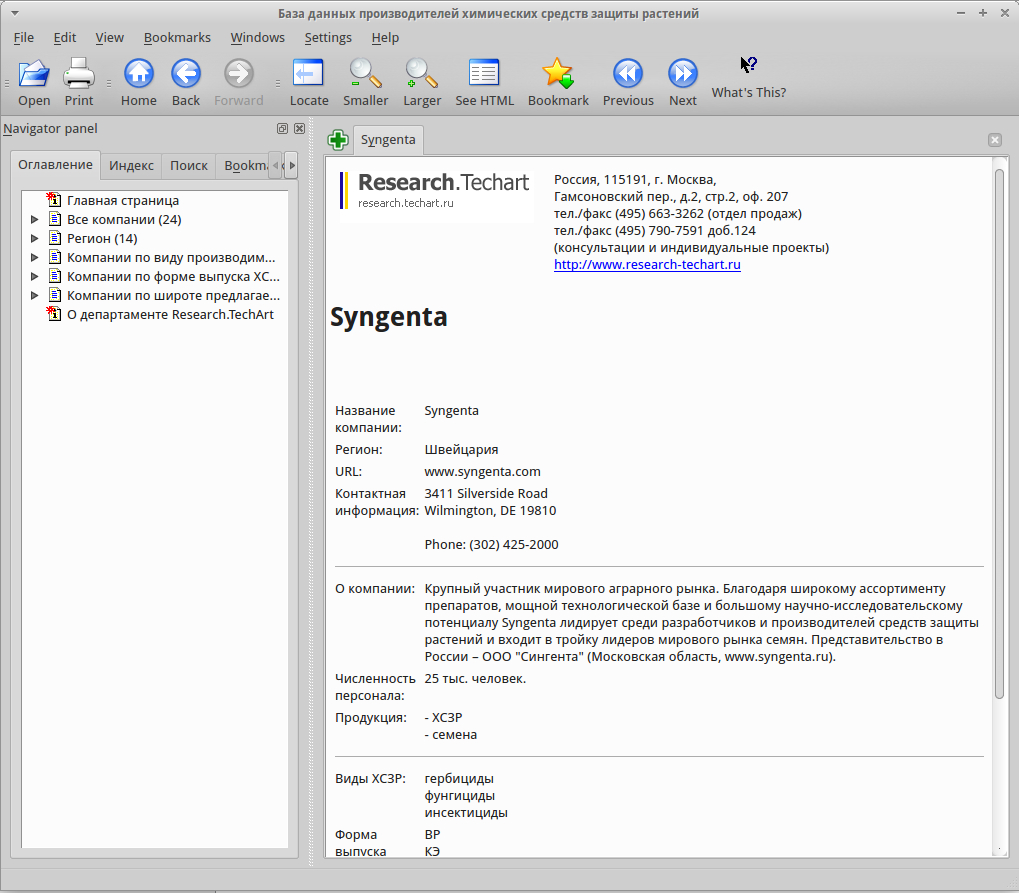The height and width of the screenshot is (893, 1019).
Task: Expand Компании по форме выпуска node
Action: (x=34, y=277)
